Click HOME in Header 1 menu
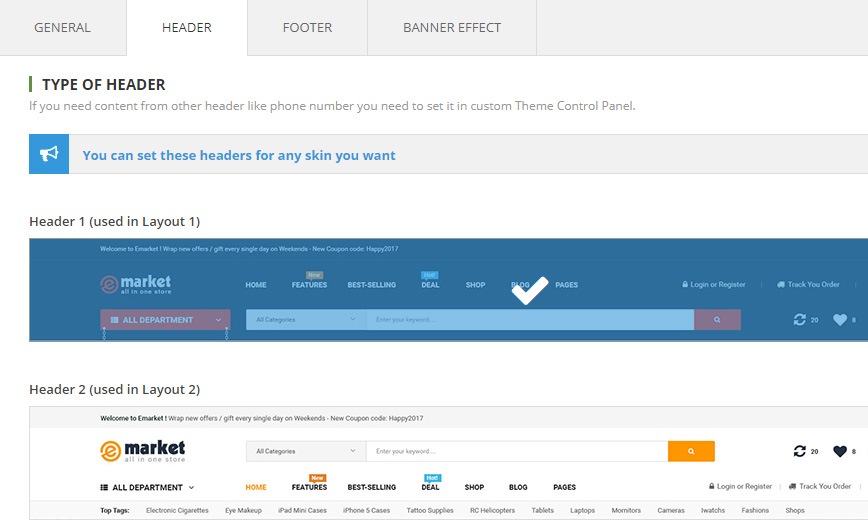Viewport: 868px width, 528px height. [x=256, y=285]
